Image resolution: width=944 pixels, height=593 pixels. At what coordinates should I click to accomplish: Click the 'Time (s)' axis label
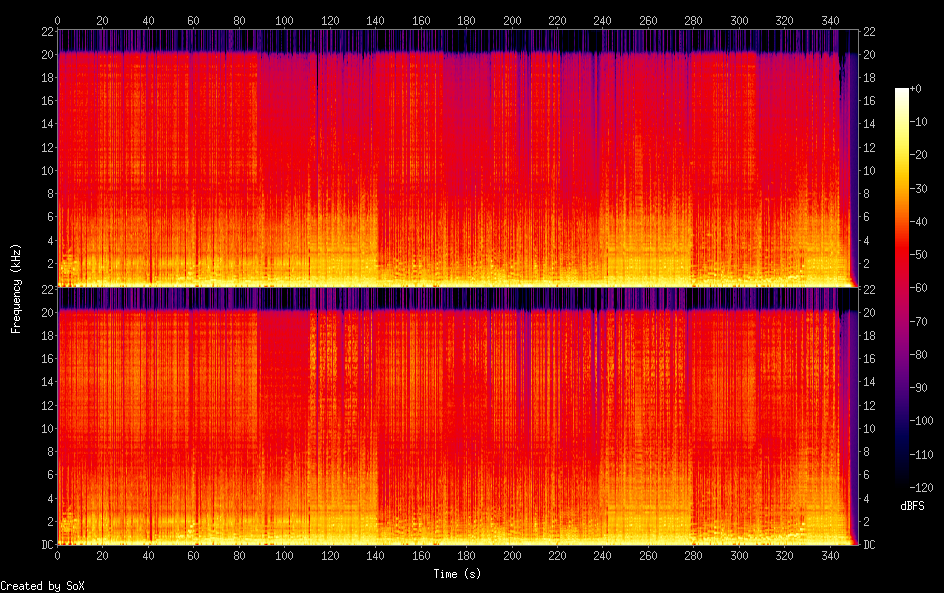coord(459,574)
